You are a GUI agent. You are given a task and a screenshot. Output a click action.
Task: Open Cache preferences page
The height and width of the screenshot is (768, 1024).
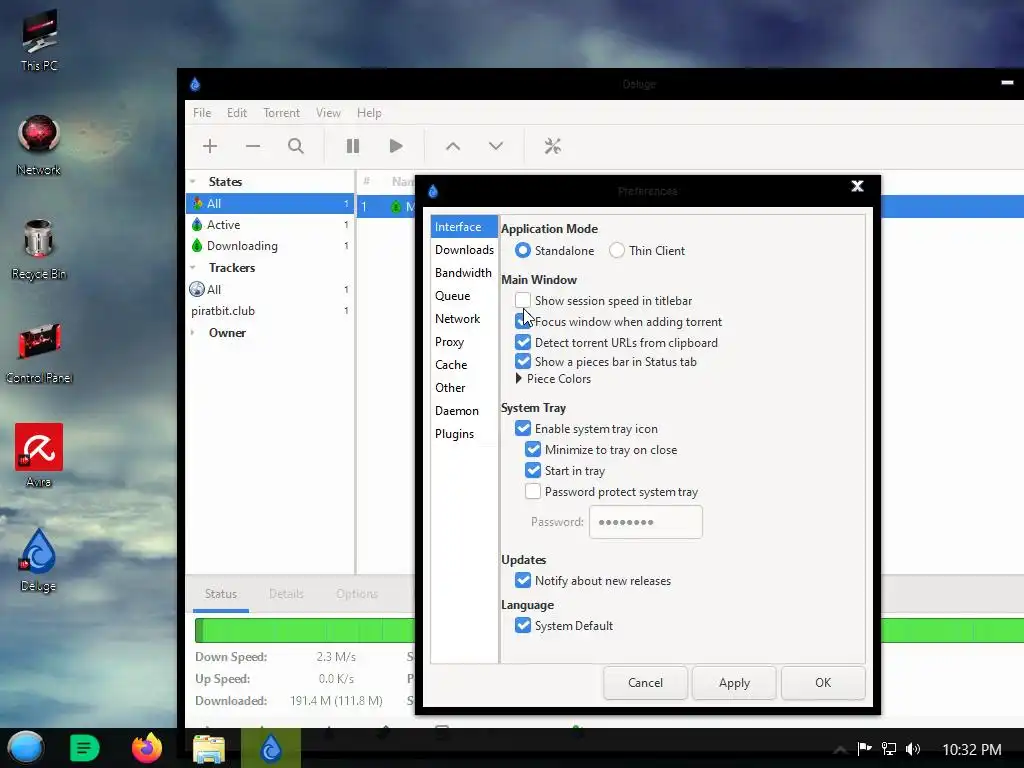464,364
